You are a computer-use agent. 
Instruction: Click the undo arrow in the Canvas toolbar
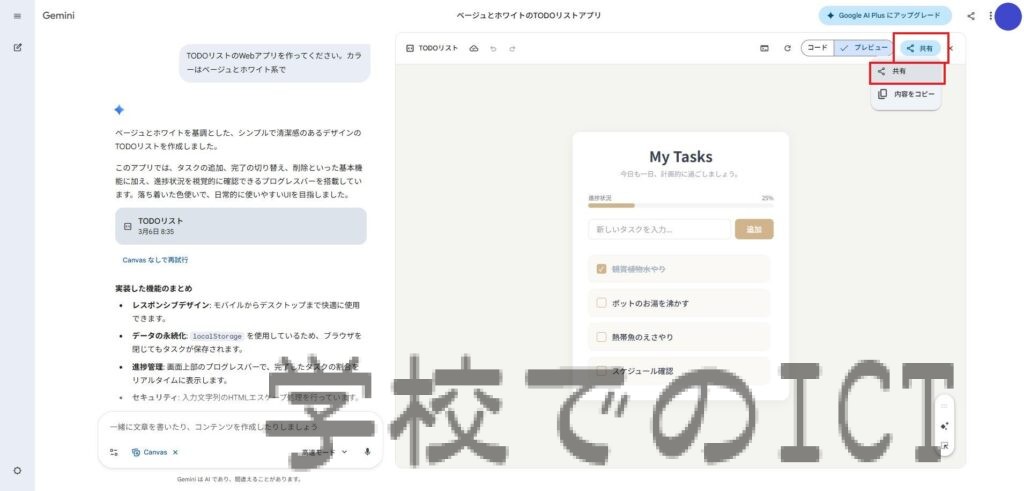point(493,48)
